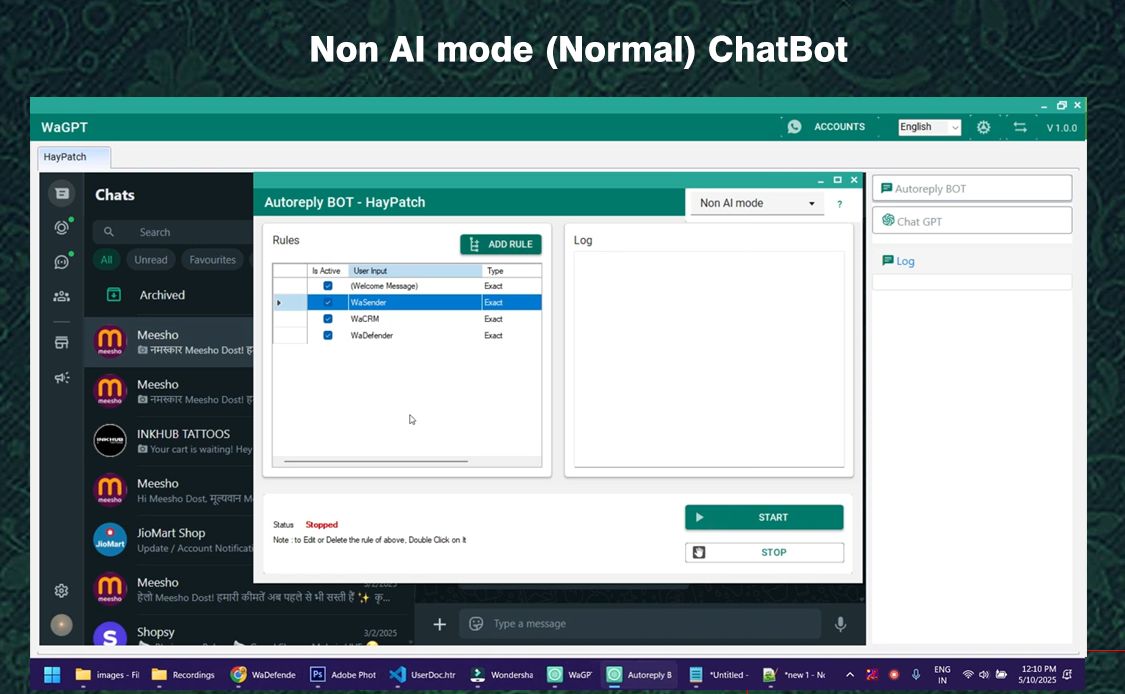
Task: Toggle Is Active for WaCRM rule
Action: coord(328,319)
